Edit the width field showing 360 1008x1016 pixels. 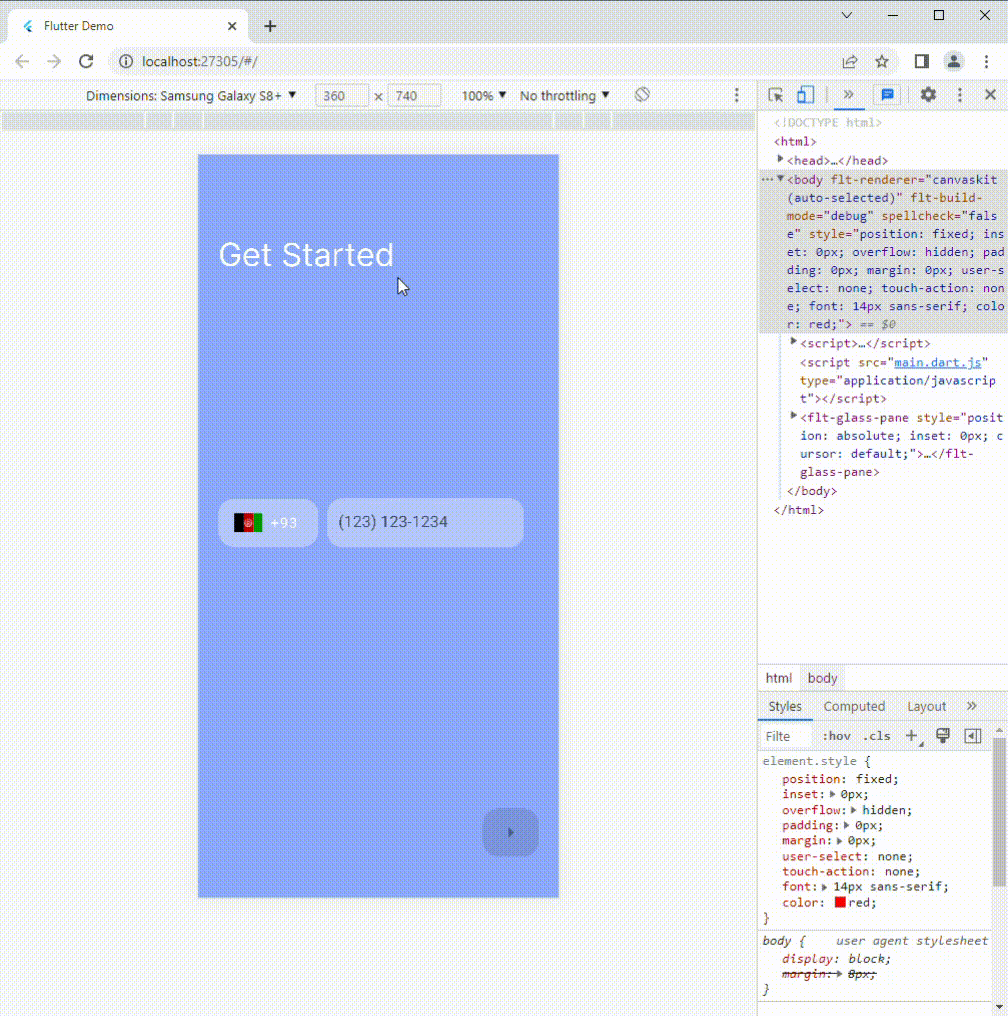[342, 96]
